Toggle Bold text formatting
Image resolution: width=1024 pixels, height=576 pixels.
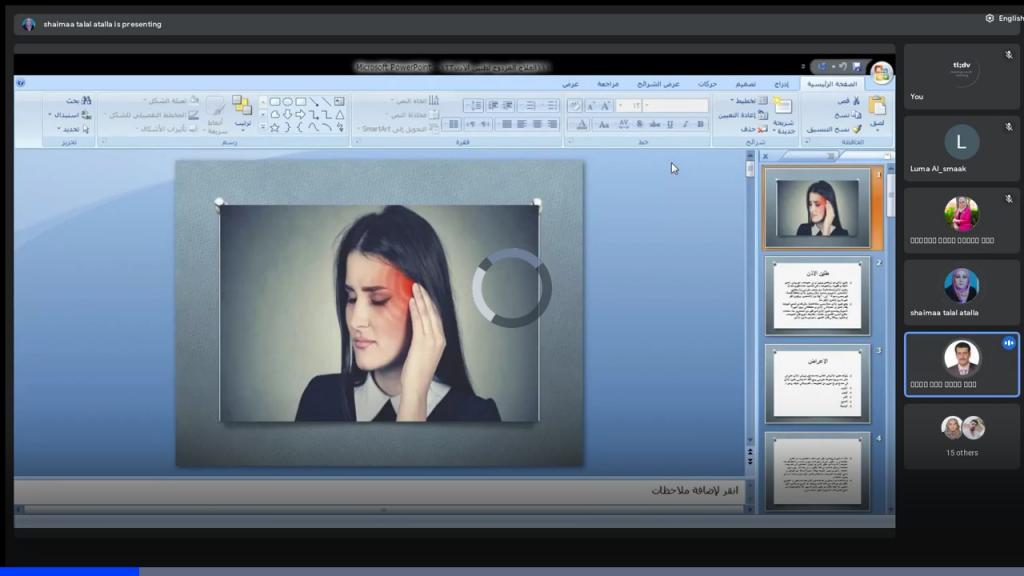[x=700, y=124]
